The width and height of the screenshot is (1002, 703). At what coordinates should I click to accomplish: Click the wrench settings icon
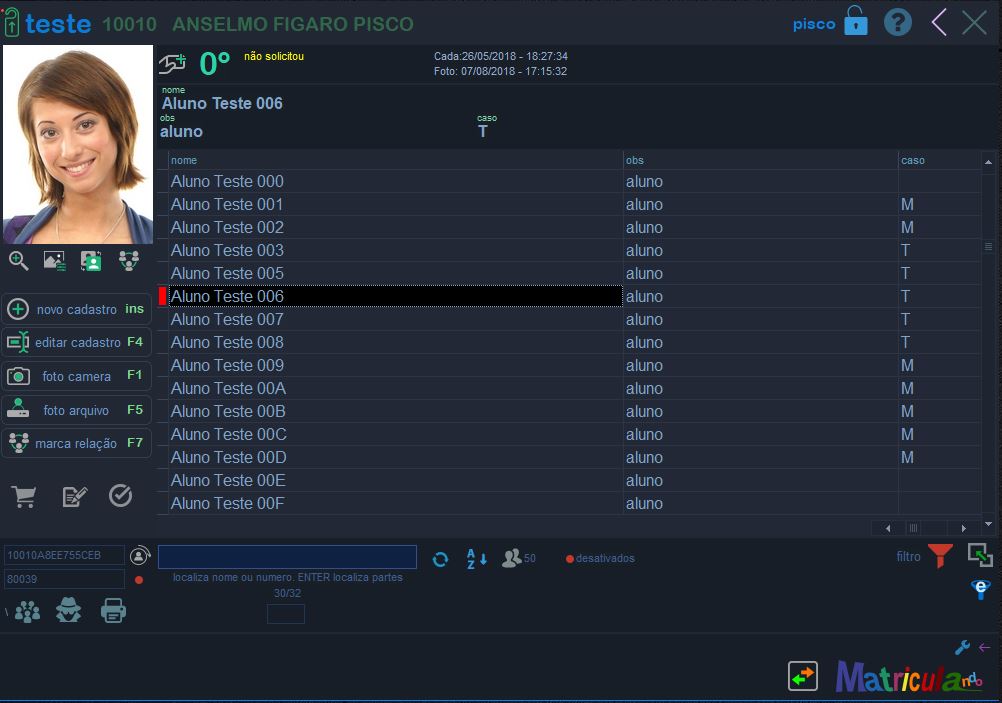click(x=962, y=648)
